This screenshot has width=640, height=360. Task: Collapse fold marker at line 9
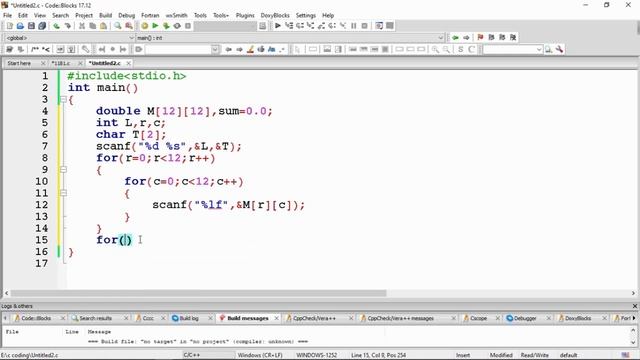click(x=63, y=169)
